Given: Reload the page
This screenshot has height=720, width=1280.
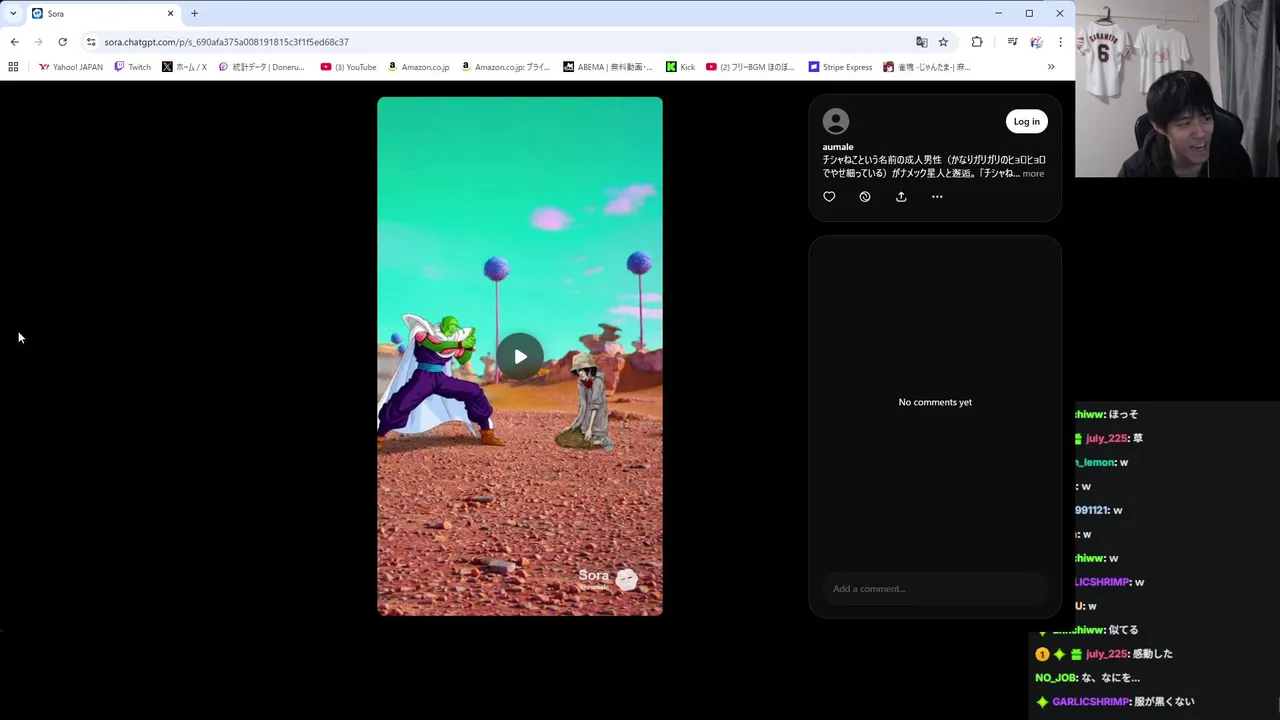Looking at the screenshot, I should 62,42.
